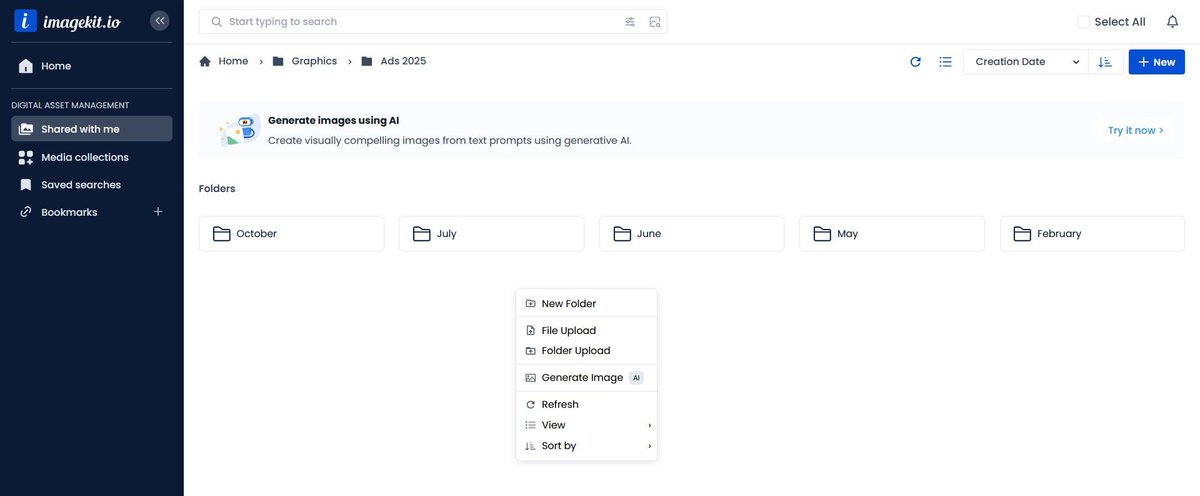The image size is (1200, 496).
Task: Add a bookmark with plus icon
Action: [158, 212]
